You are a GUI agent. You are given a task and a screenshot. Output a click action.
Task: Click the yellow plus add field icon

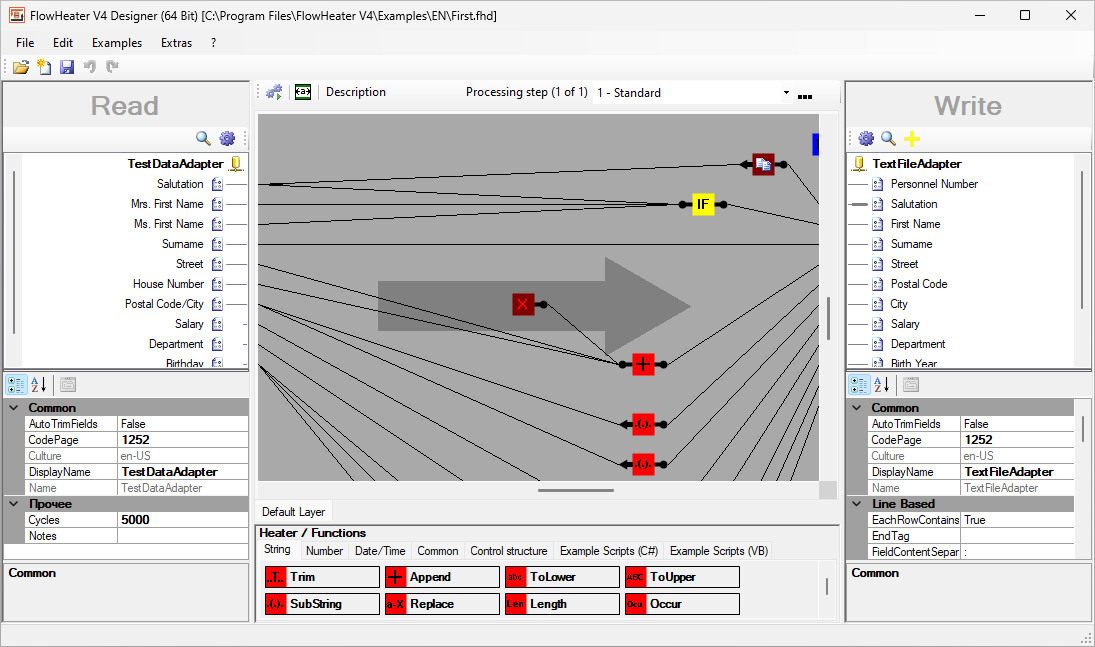pos(911,138)
